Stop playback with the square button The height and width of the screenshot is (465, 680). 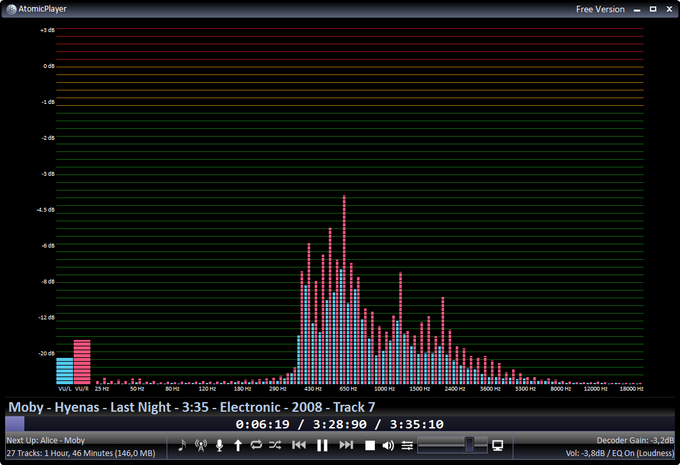click(x=370, y=445)
